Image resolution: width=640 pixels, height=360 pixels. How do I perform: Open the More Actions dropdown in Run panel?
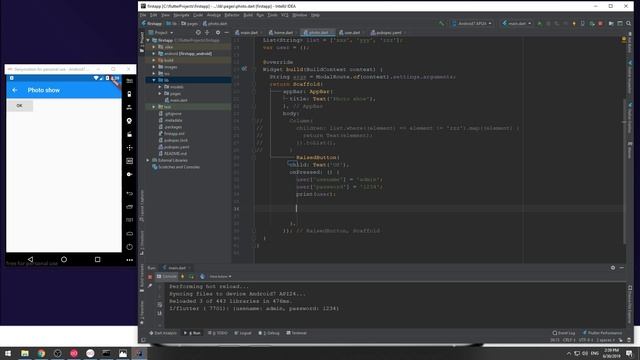(x=220, y=277)
